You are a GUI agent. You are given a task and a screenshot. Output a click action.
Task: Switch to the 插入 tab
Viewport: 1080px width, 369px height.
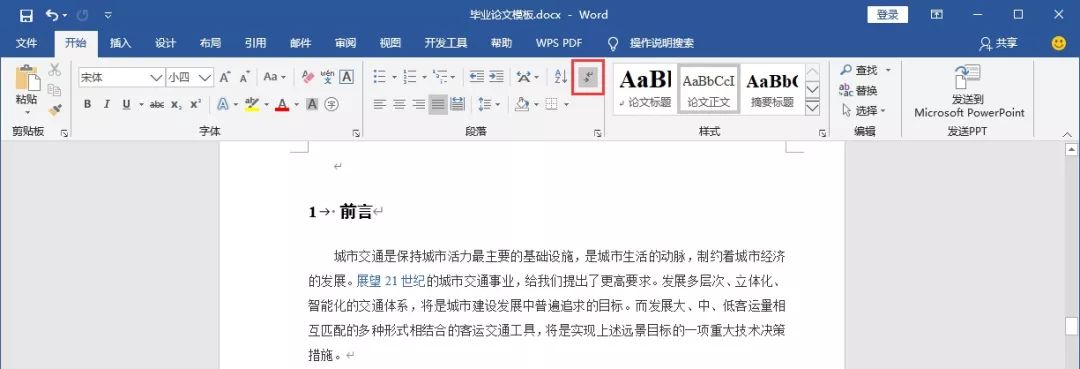click(x=120, y=43)
